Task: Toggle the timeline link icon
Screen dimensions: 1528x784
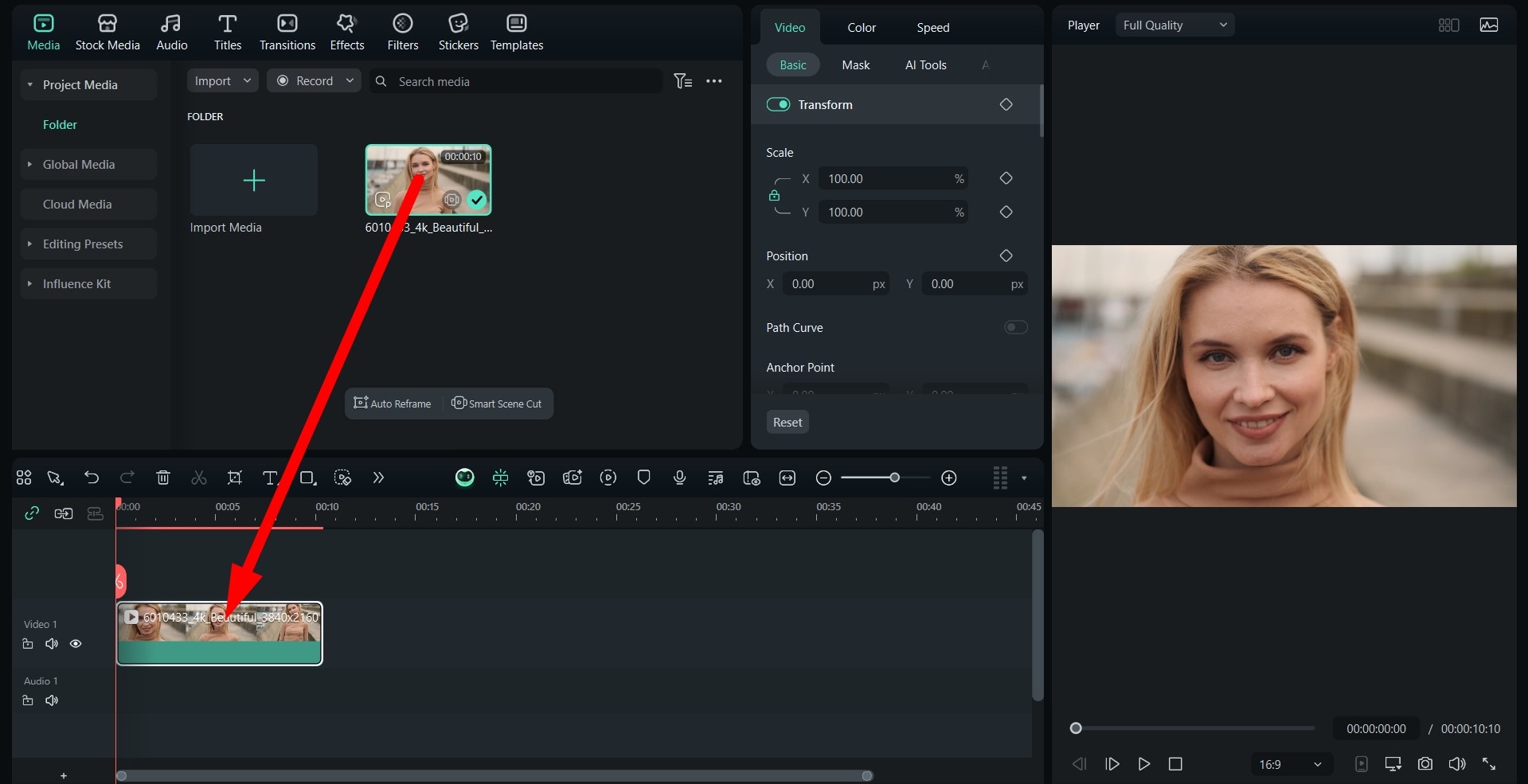Action: 32,513
